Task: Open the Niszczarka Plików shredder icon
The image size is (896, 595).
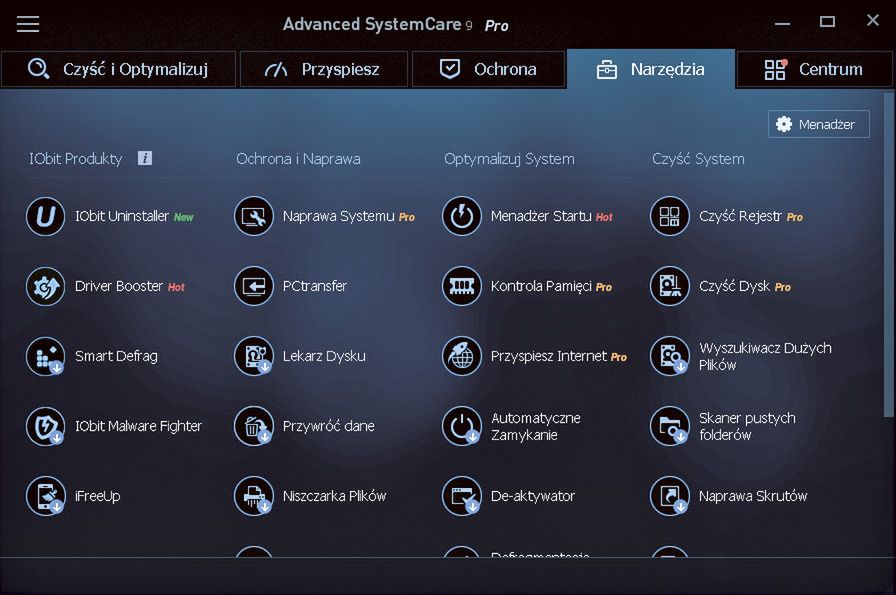Action: pos(254,496)
